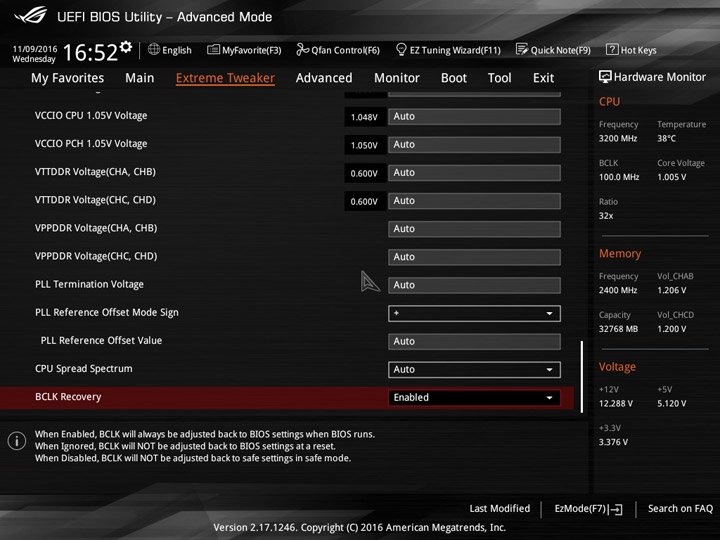Click the Hot Keys question icon
The width and height of the screenshot is (720, 540).
612,49
